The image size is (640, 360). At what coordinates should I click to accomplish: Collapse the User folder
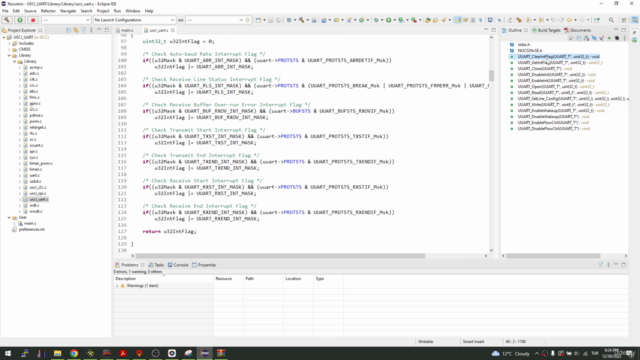(x=9, y=218)
